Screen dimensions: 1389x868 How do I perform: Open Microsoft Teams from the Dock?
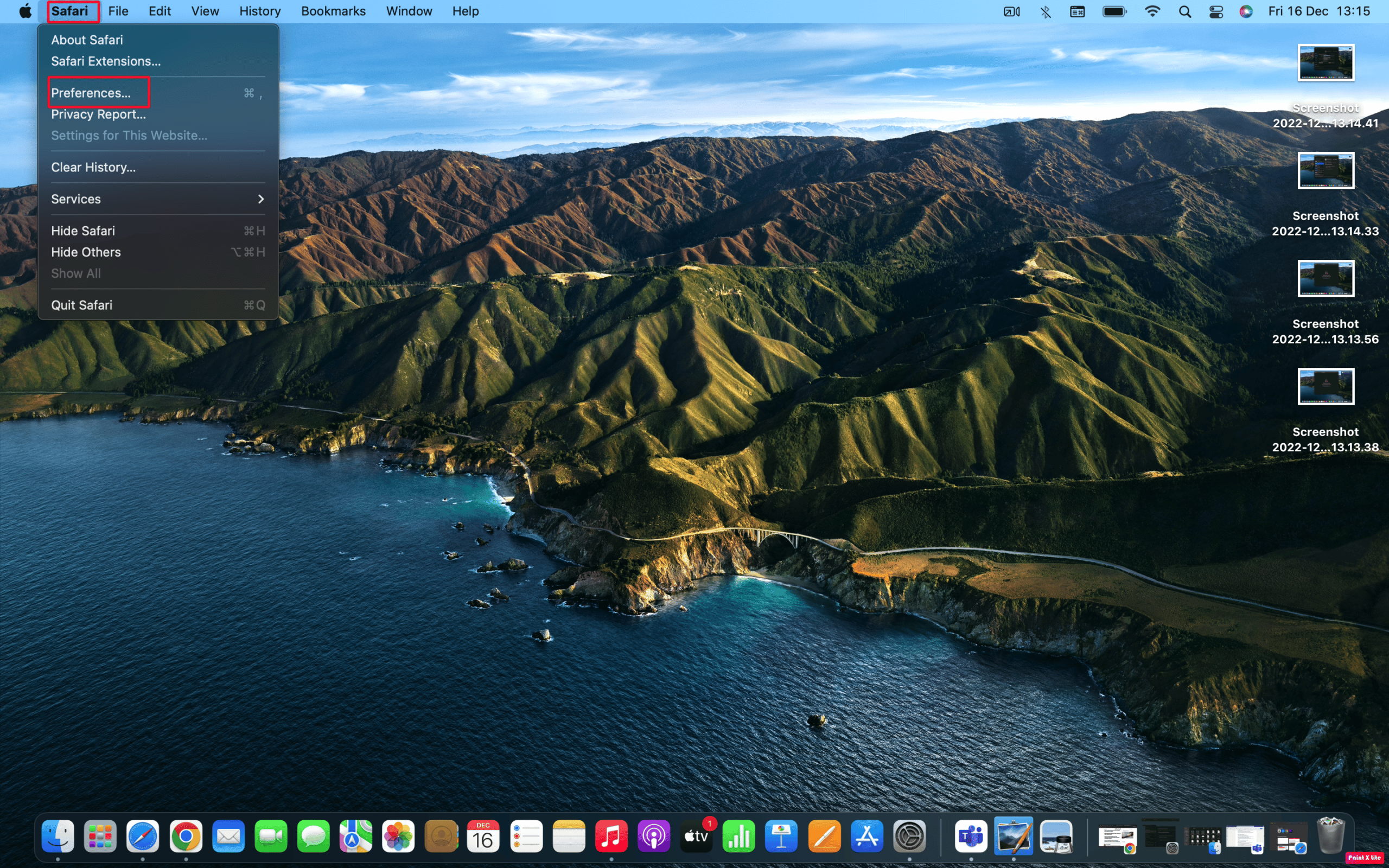pos(971,837)
